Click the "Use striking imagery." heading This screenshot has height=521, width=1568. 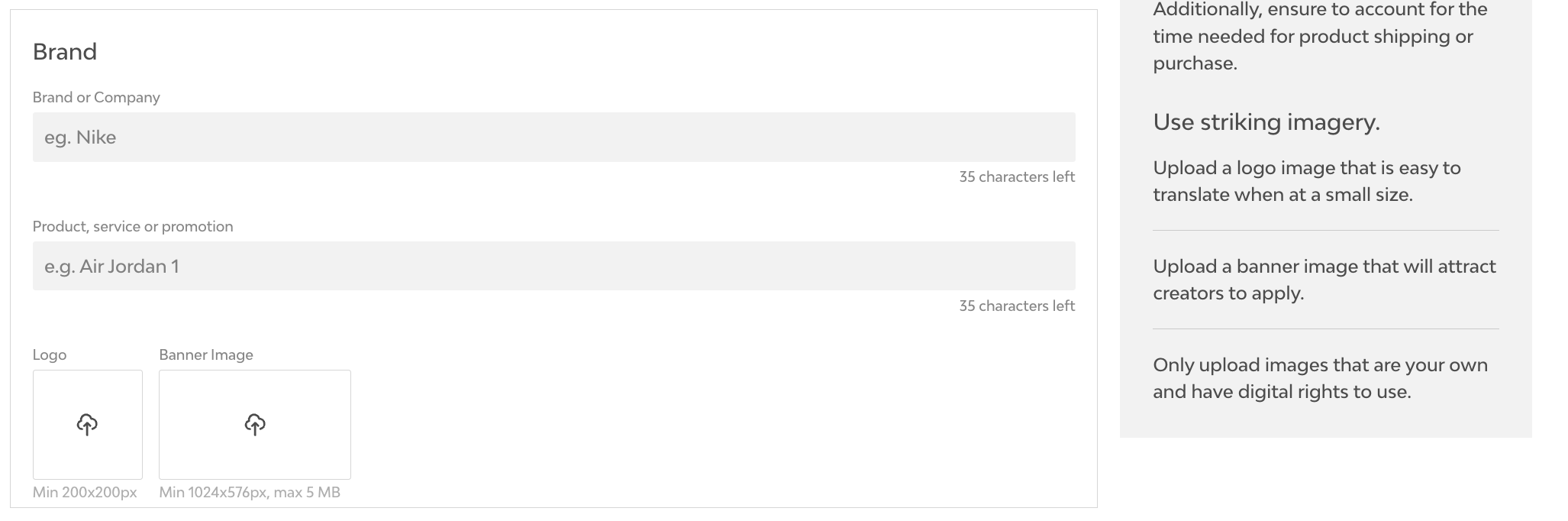(1266, 122)
